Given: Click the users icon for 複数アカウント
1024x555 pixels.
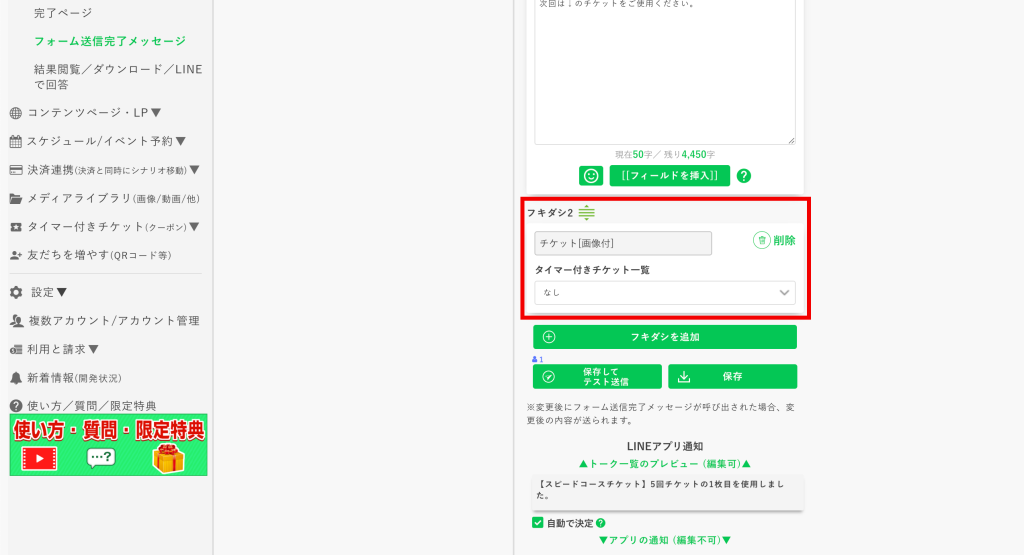Looking at the screenshot, I should point(16,321).
